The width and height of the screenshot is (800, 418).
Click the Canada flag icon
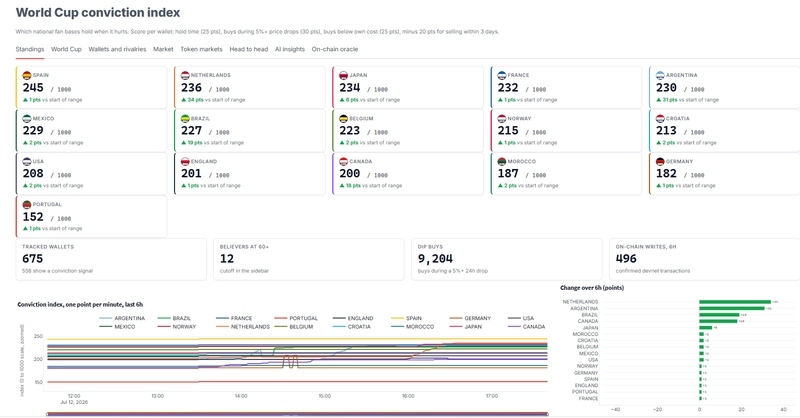click(x=343, y=161)
